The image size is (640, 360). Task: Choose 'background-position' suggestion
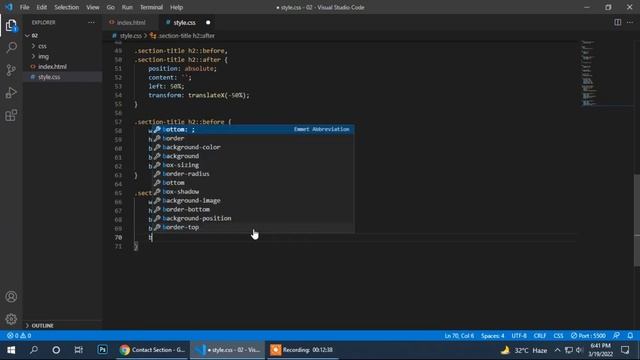point(253,218)
